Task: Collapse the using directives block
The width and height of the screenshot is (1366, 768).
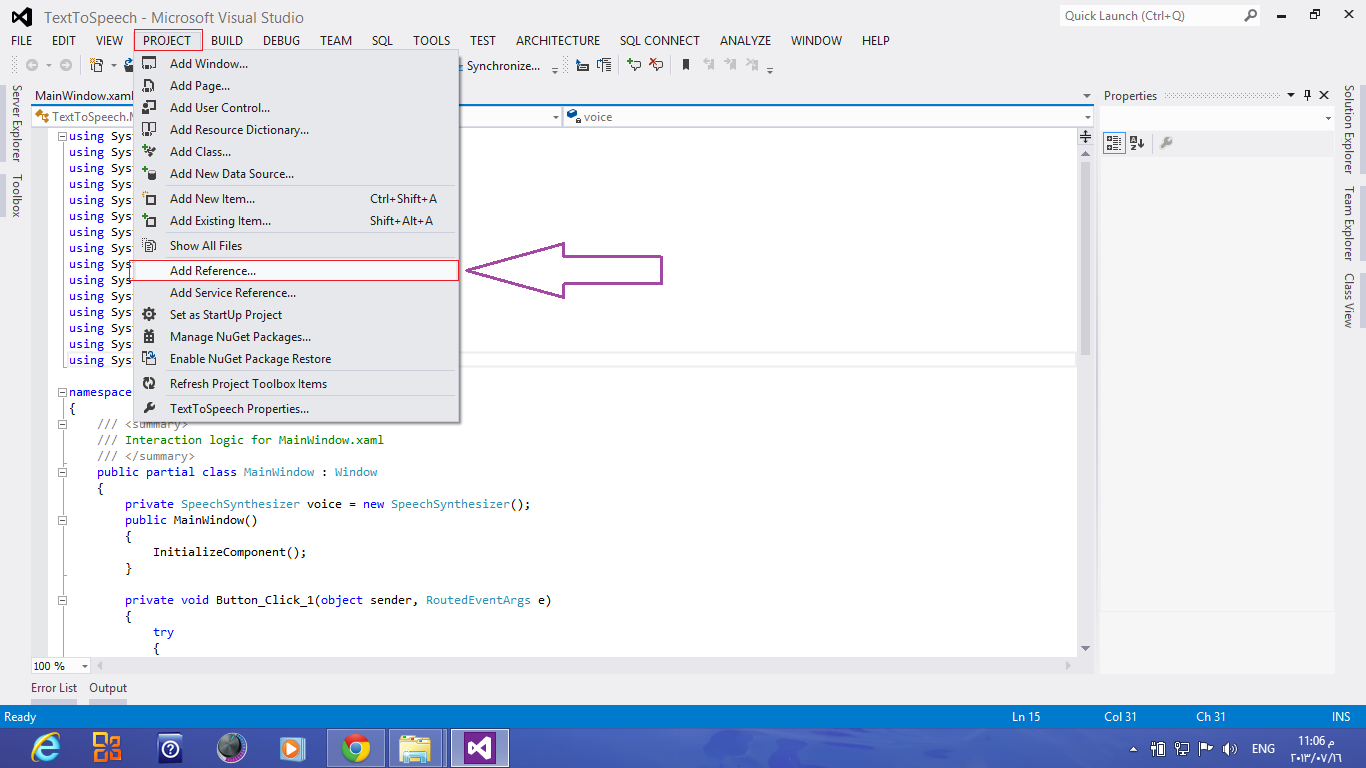Action: (x=62, y=136)
